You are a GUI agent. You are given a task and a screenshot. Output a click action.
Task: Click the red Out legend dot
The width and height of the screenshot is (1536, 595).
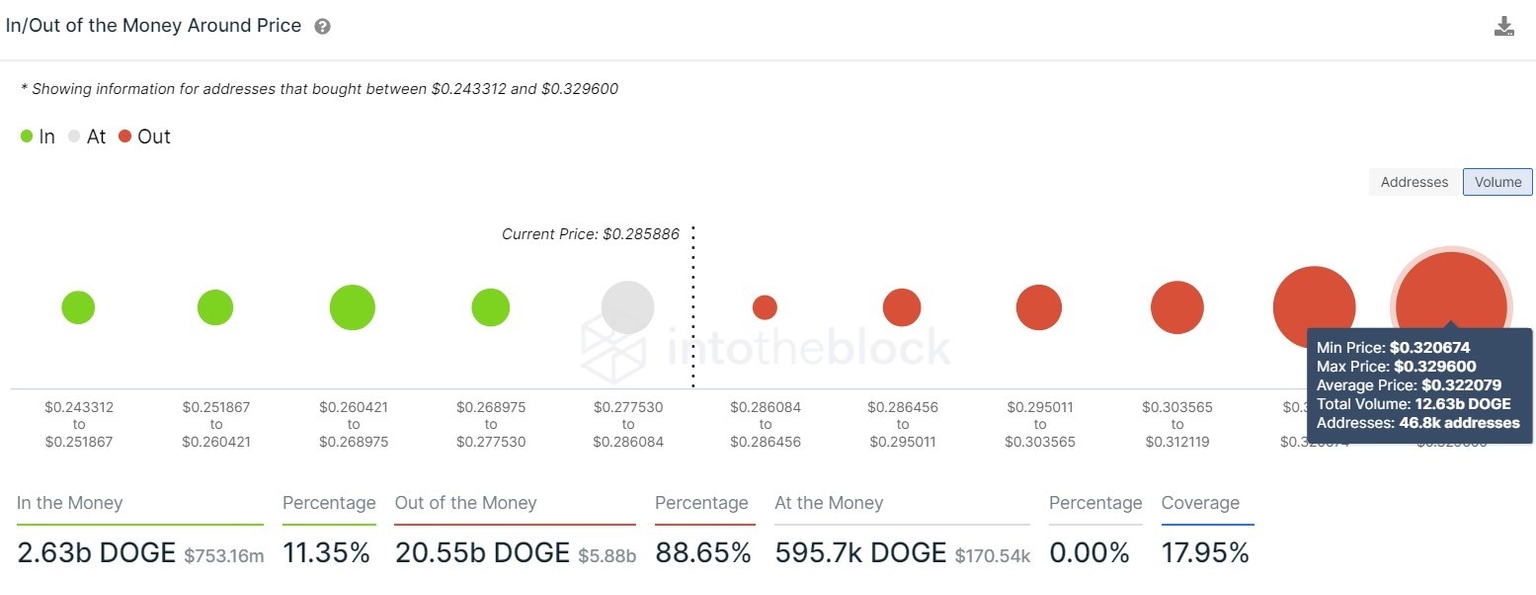pos(124,136)
